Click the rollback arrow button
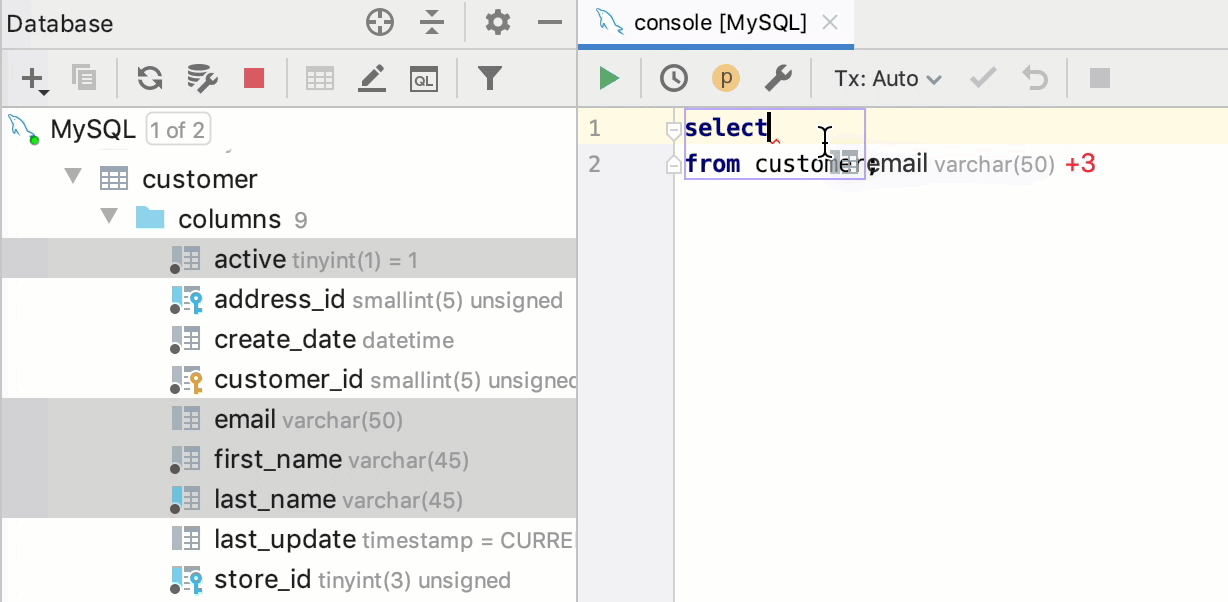The height and width of the screenshot is (602, 1228). pos(1035,78)
